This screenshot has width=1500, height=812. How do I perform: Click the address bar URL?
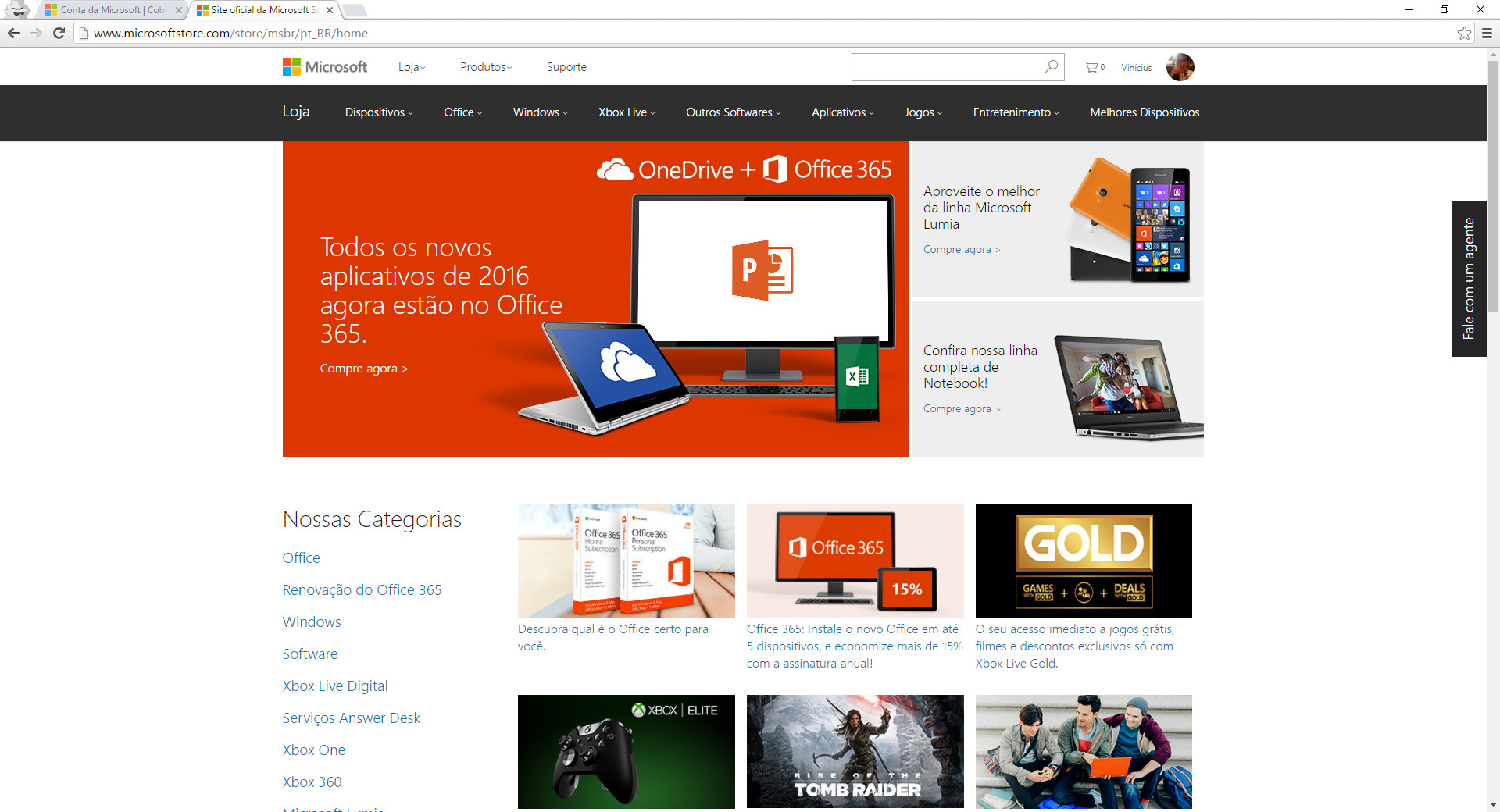click(x=230, y=34)
